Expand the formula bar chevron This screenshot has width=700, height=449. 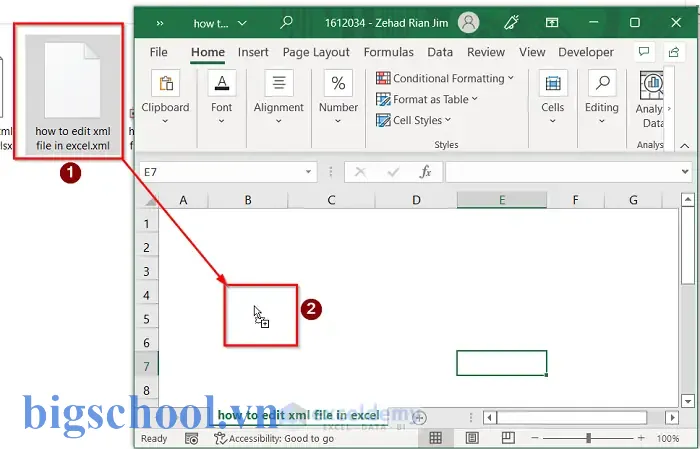point(685,172)
